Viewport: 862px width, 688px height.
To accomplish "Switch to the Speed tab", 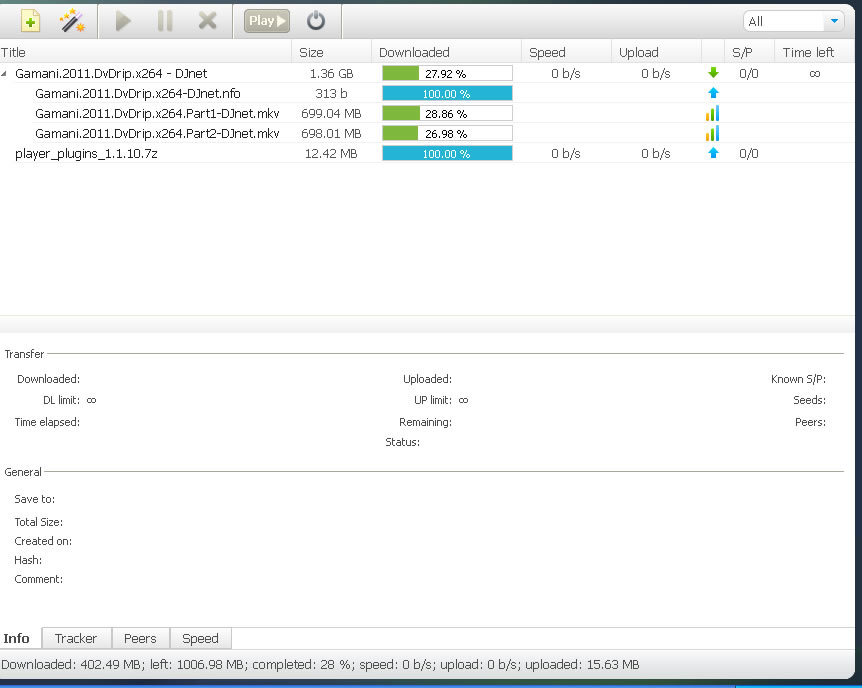I will (201, 639).
